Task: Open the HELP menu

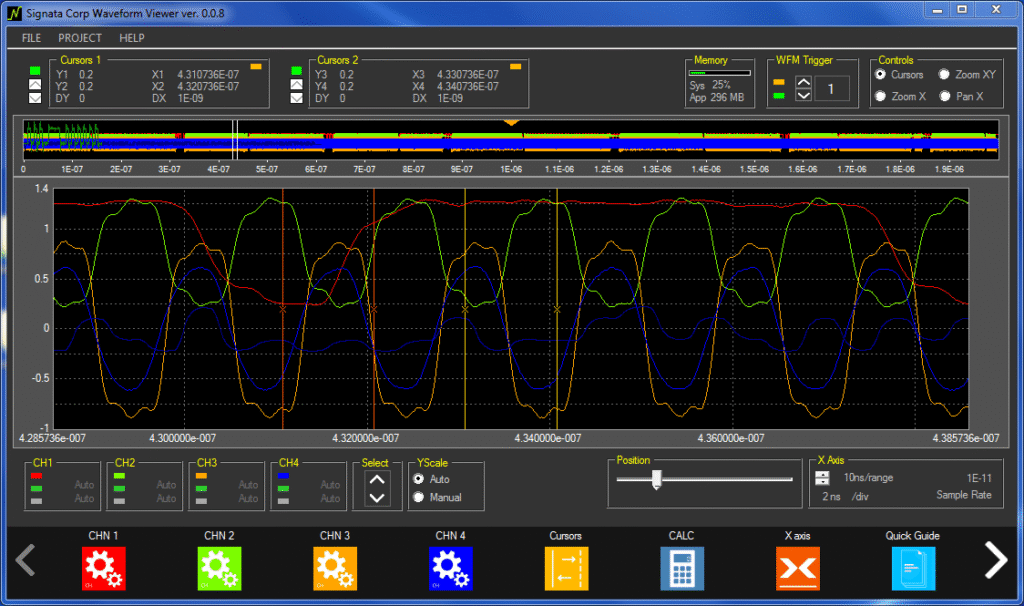Action: pos(131,38)
